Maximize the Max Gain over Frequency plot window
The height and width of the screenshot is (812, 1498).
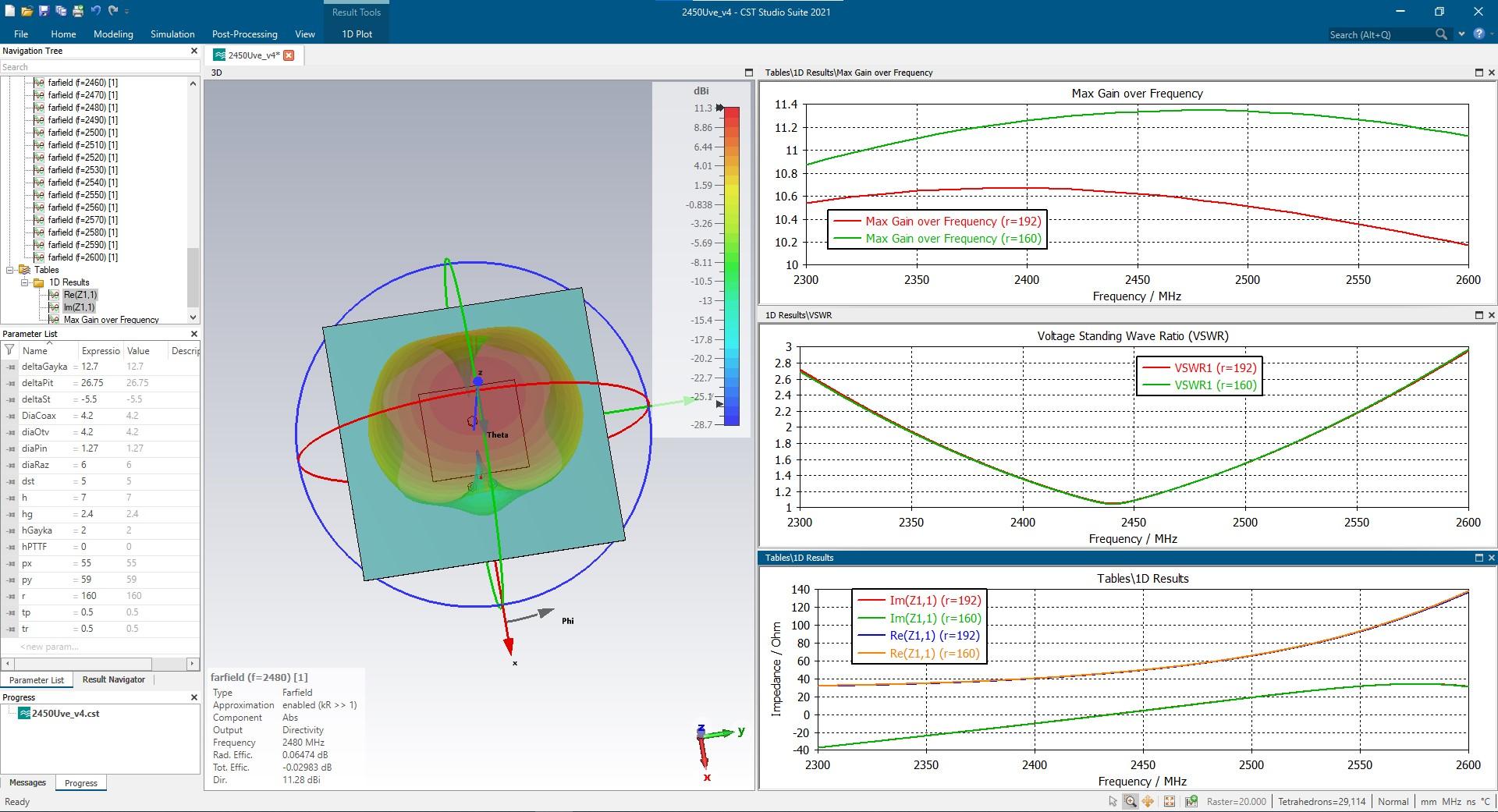1478,73
